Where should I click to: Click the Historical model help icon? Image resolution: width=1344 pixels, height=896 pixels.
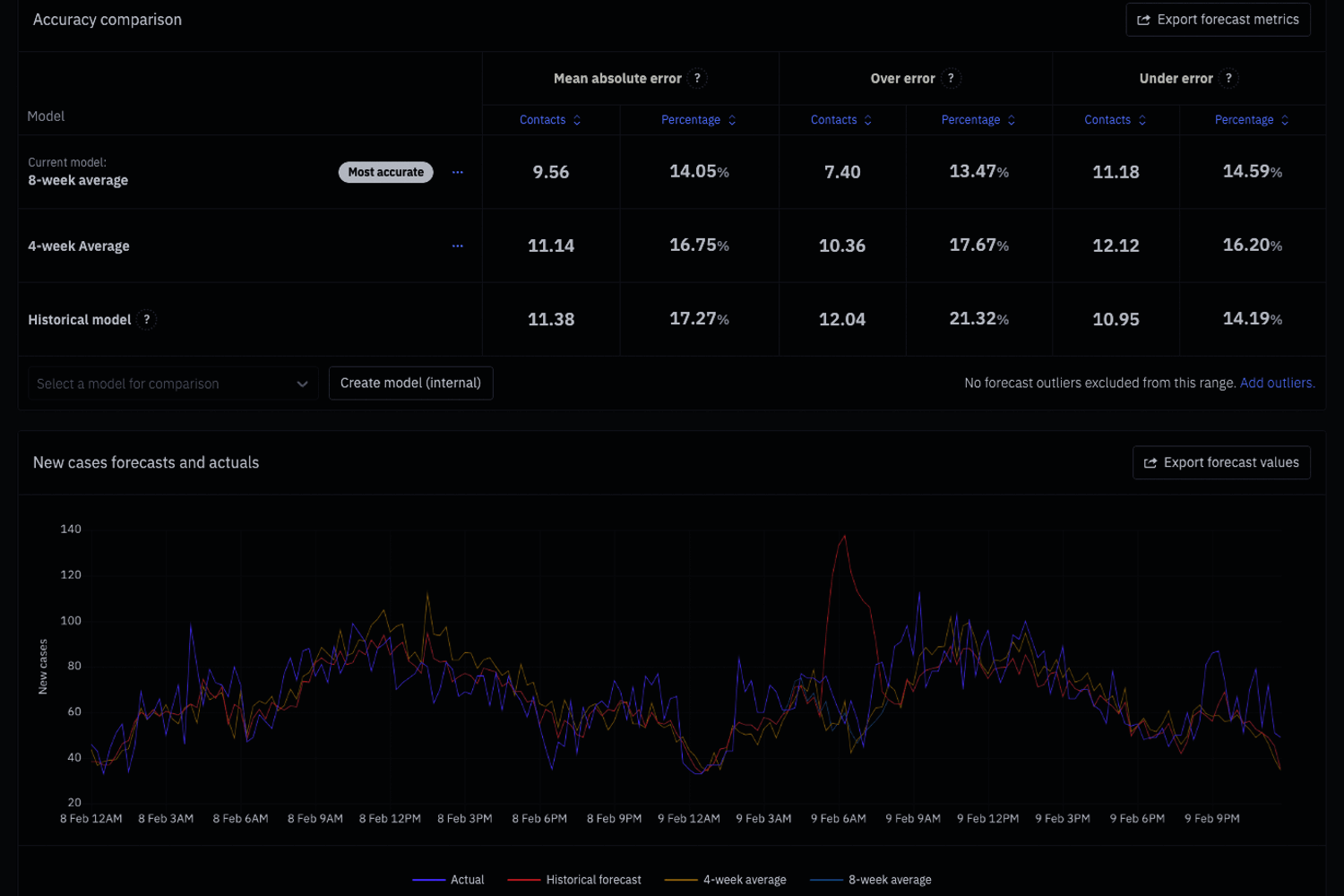[x=147, y=320]
